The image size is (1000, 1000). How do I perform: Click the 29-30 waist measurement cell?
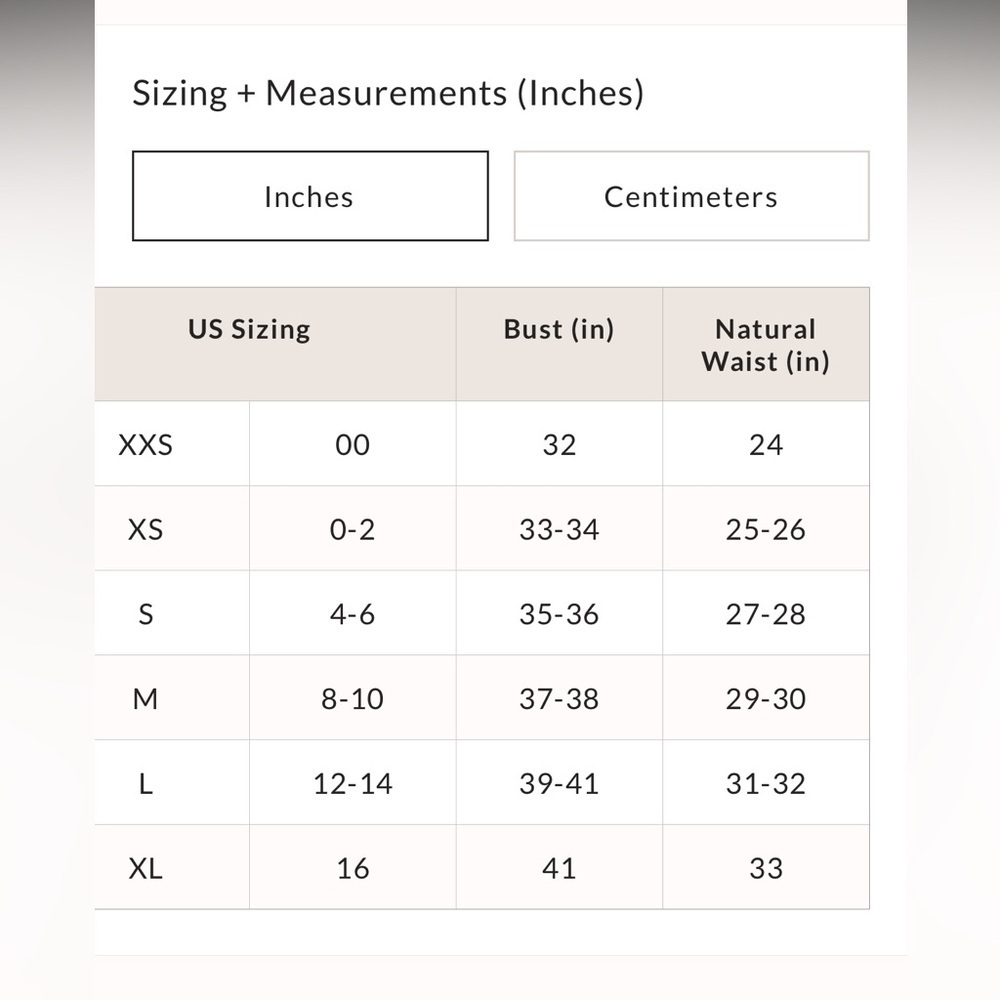coord(766,699)
